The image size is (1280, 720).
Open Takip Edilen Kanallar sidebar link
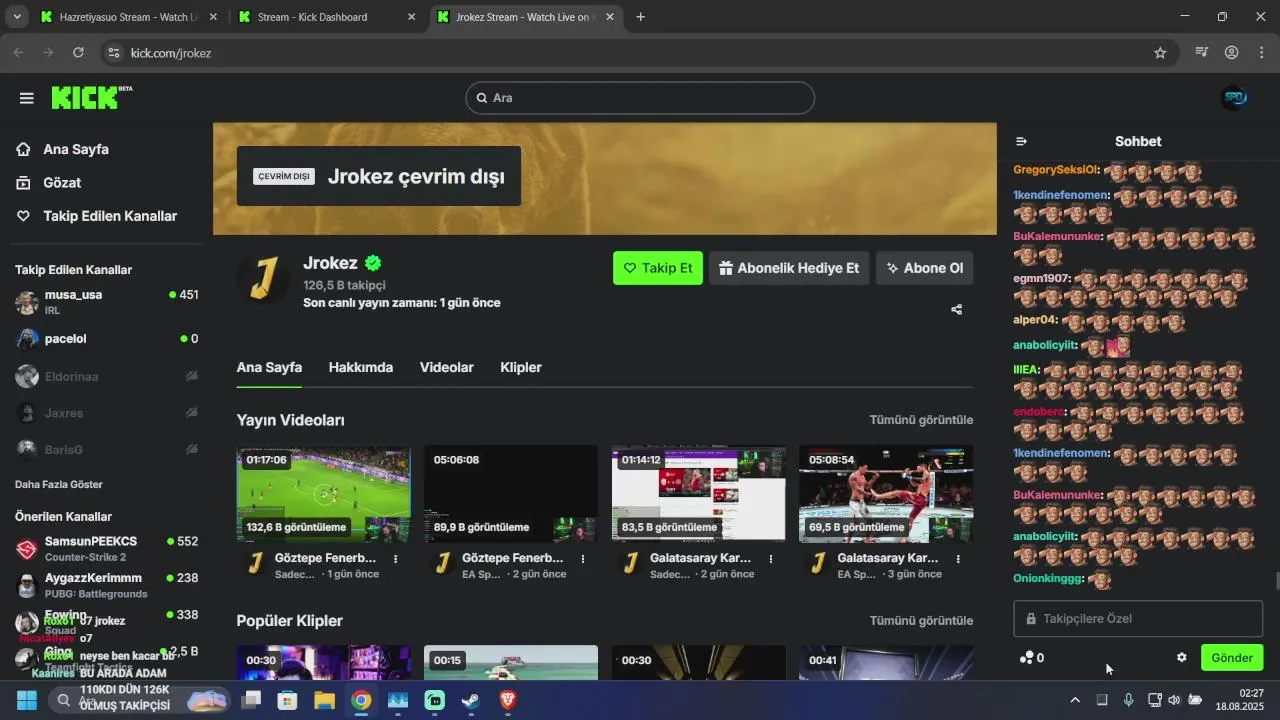pyautogui.click(x=96, y=216)
